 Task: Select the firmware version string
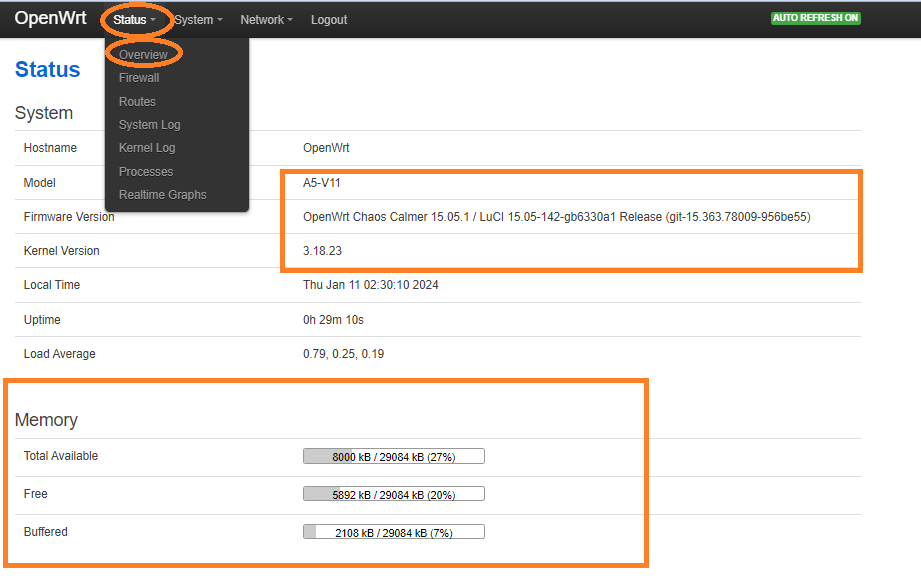coord(557,217)
